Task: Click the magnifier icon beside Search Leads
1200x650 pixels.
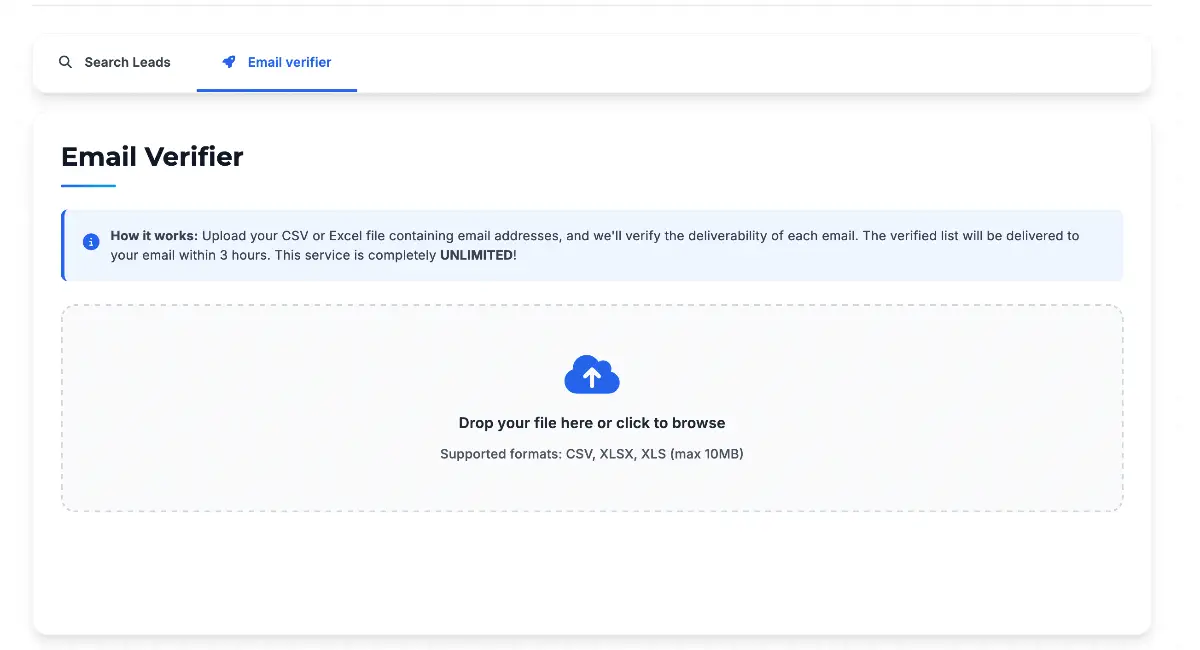Action: 66,62
